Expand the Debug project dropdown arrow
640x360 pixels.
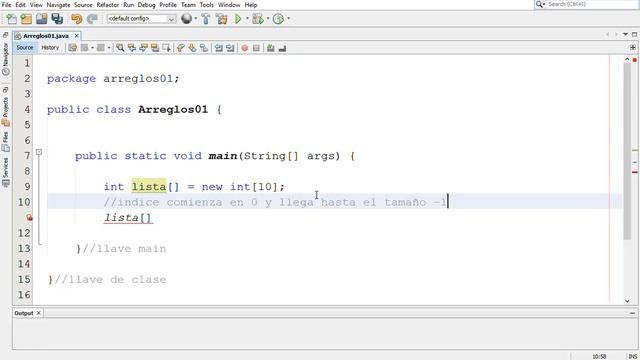tap(268, 19)
